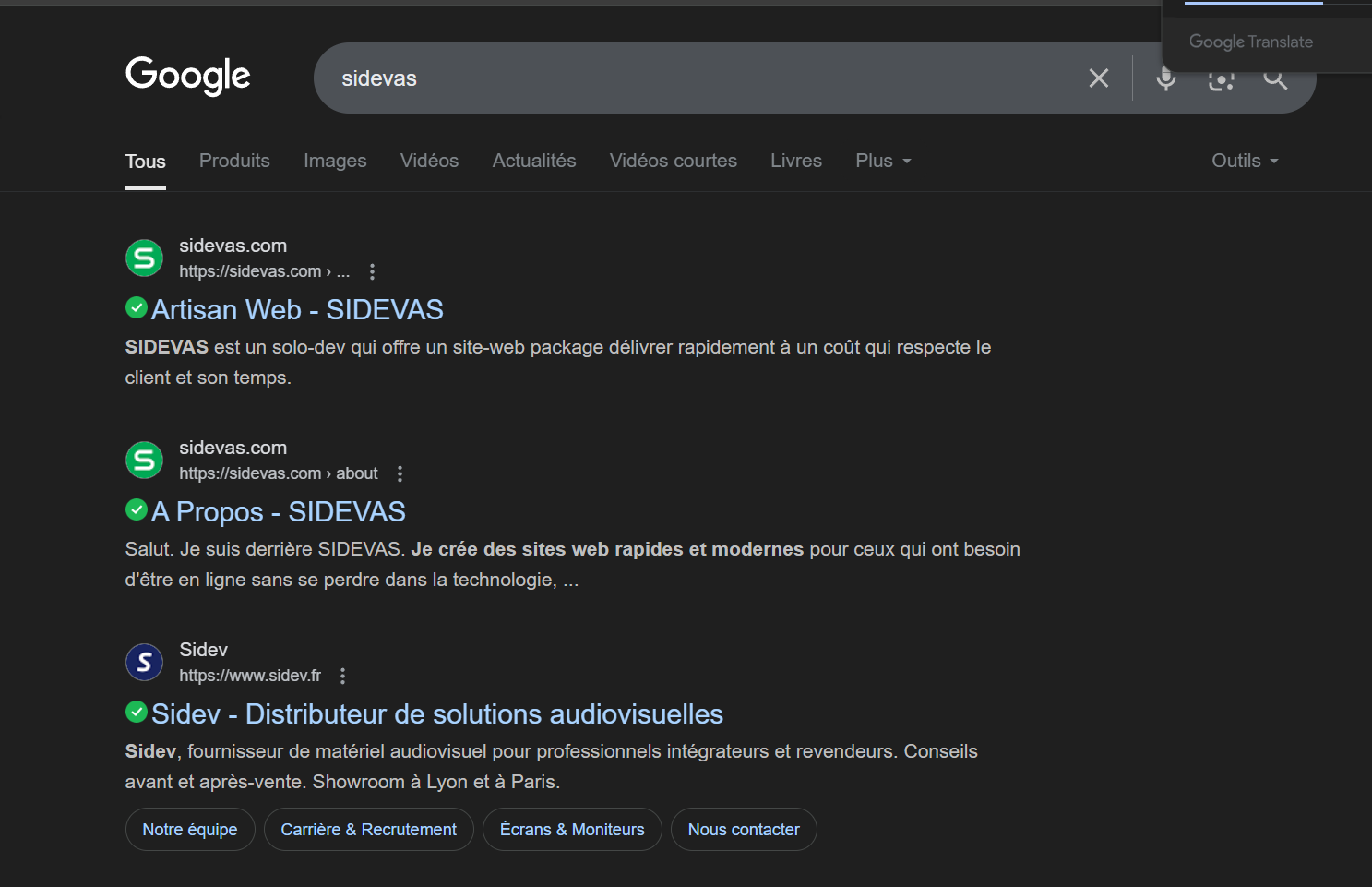Open the Sidev - Distributeur de solutions audiovisuelles link

437,713
